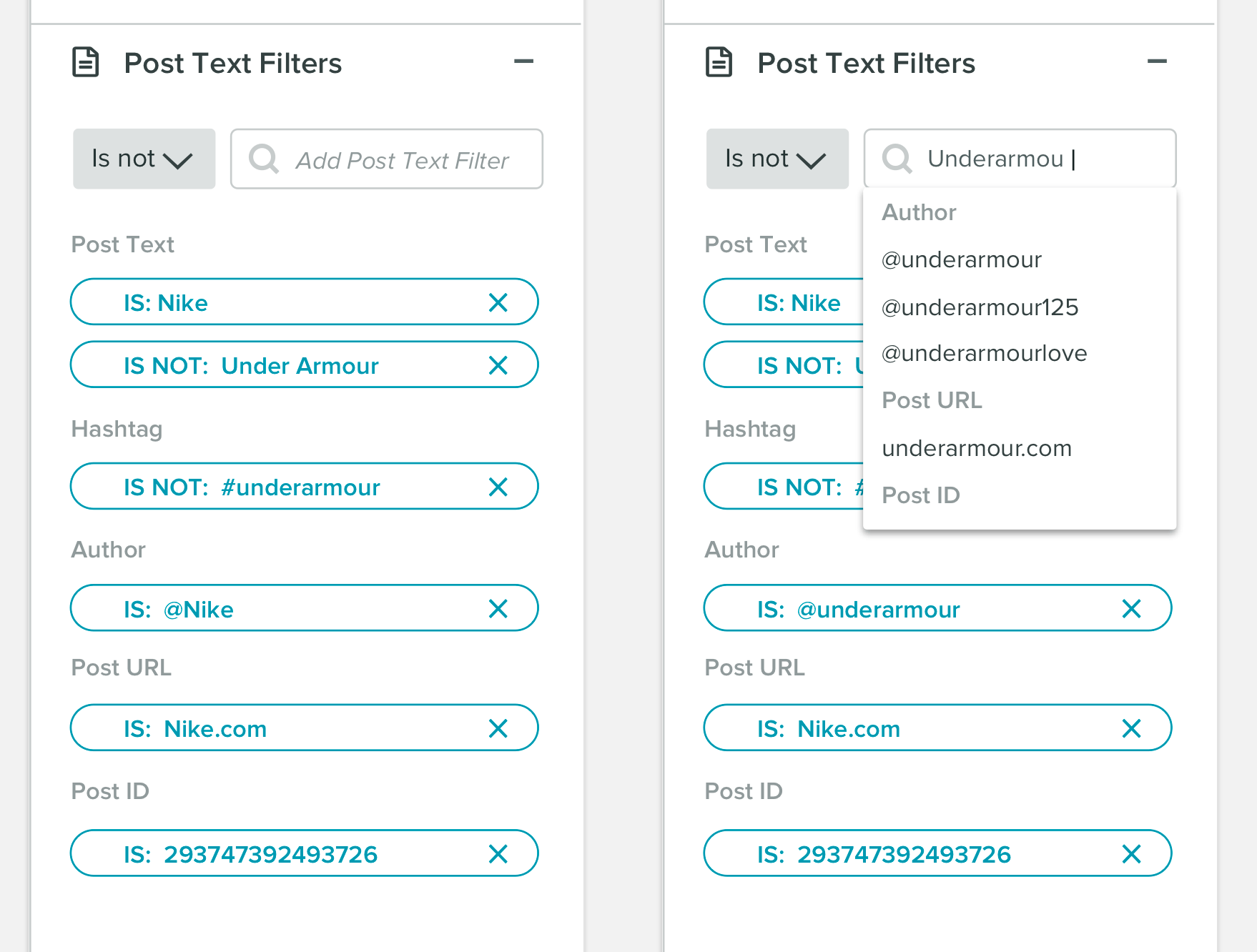Click inside the Add Post Text Filter input field

[386, 159]
